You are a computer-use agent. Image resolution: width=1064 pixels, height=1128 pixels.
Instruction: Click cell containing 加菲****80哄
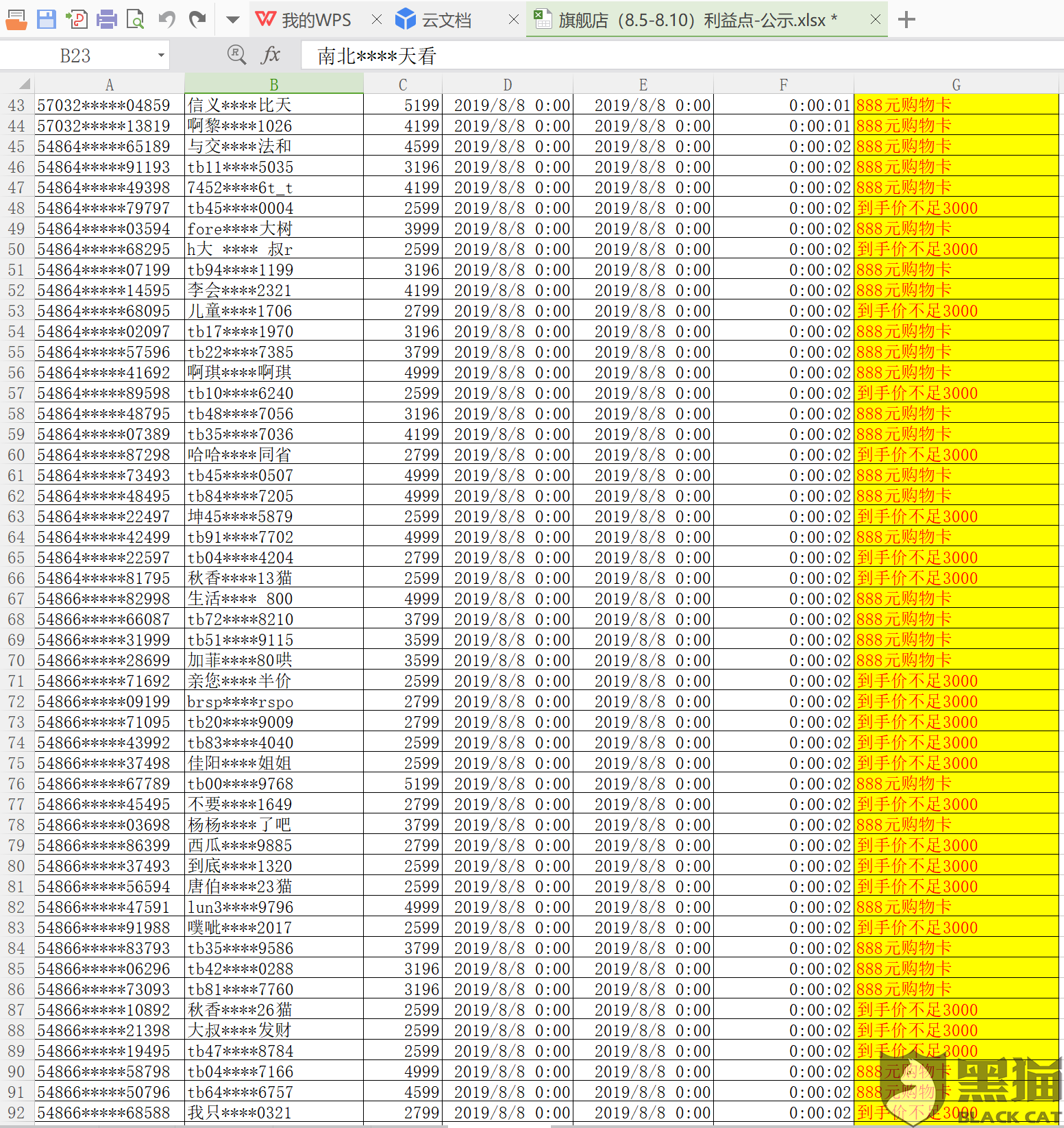pyautogui.click(x=274, y=660)
